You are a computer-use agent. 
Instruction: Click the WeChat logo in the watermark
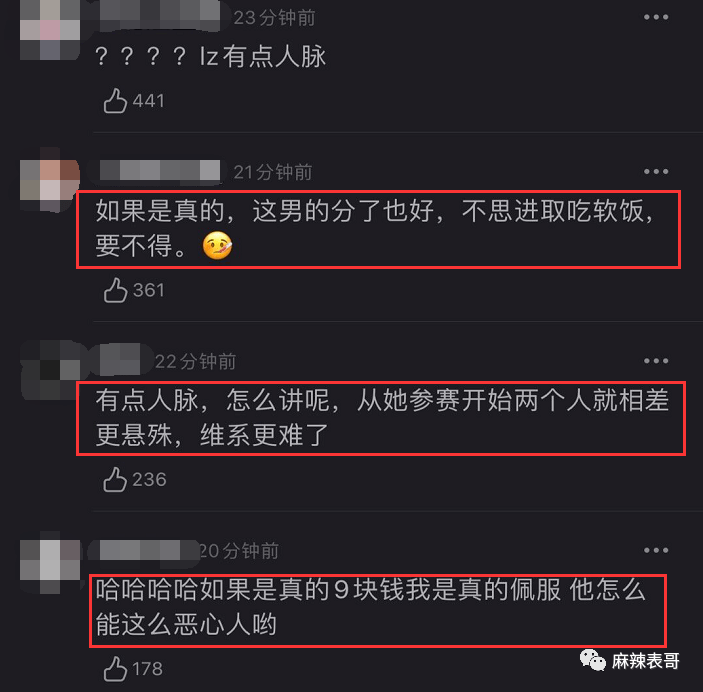coord(592,660)
